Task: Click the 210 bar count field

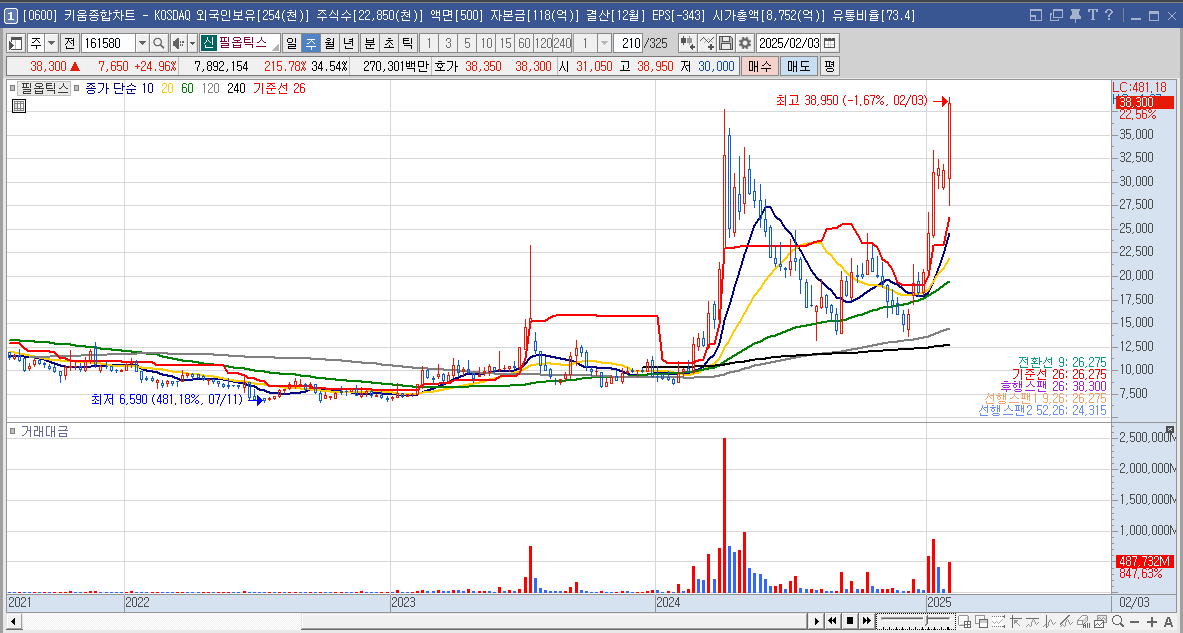Action: pos(628,43)
